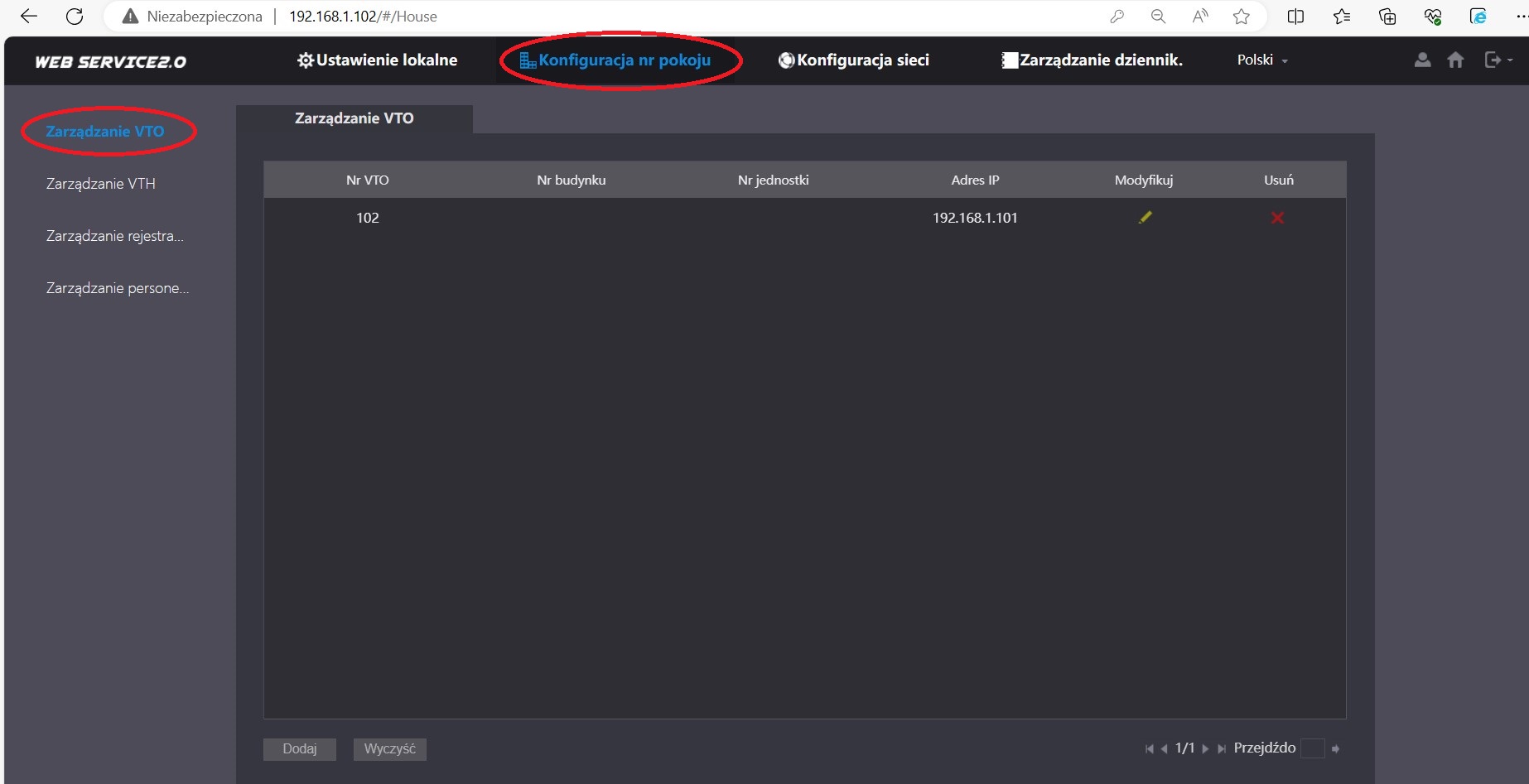Open Konfiguracja sieci menu
This screenshot has height=784, width=1529.
coord(853,60)
